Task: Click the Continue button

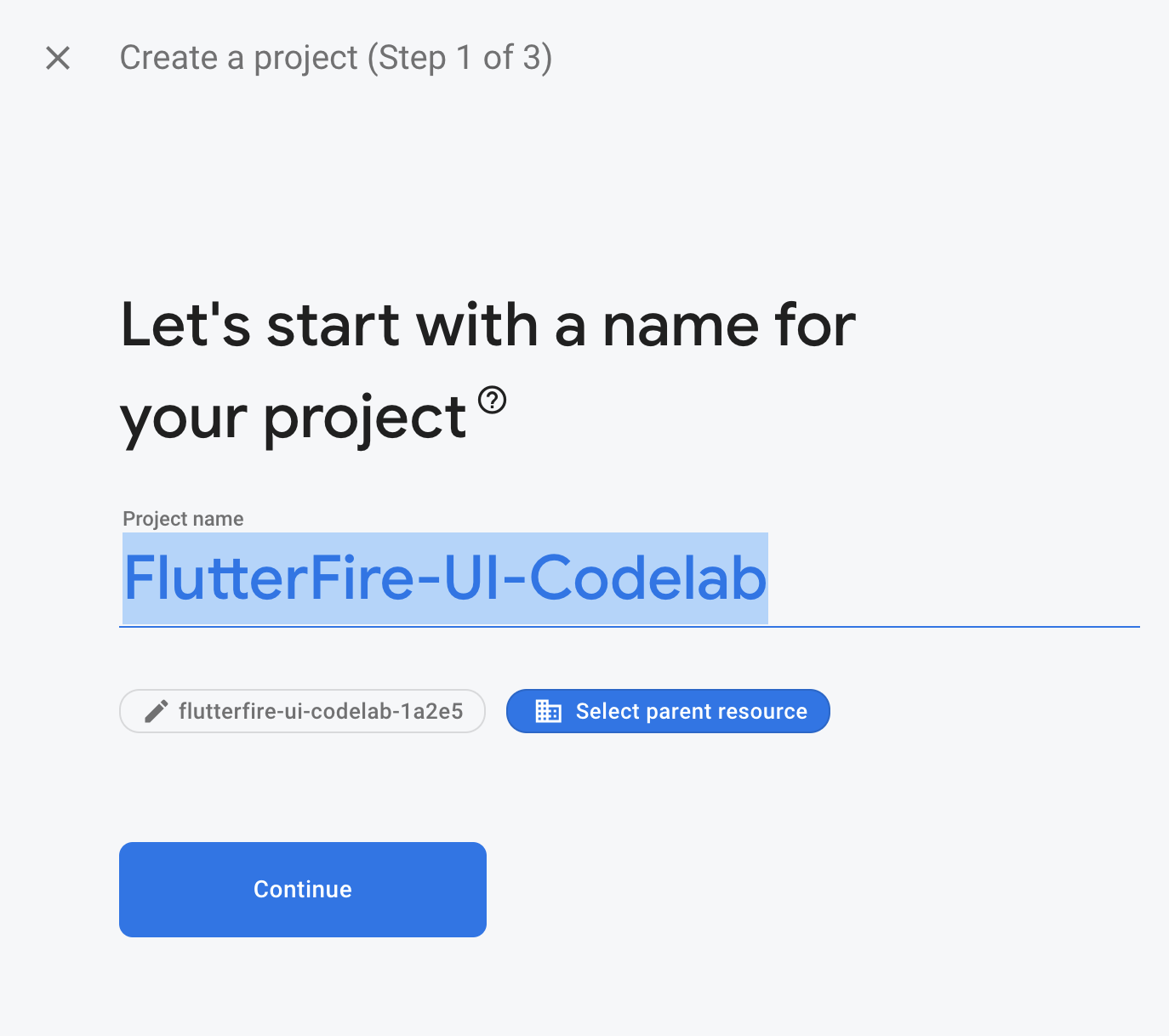Action: tap(302, 889)
